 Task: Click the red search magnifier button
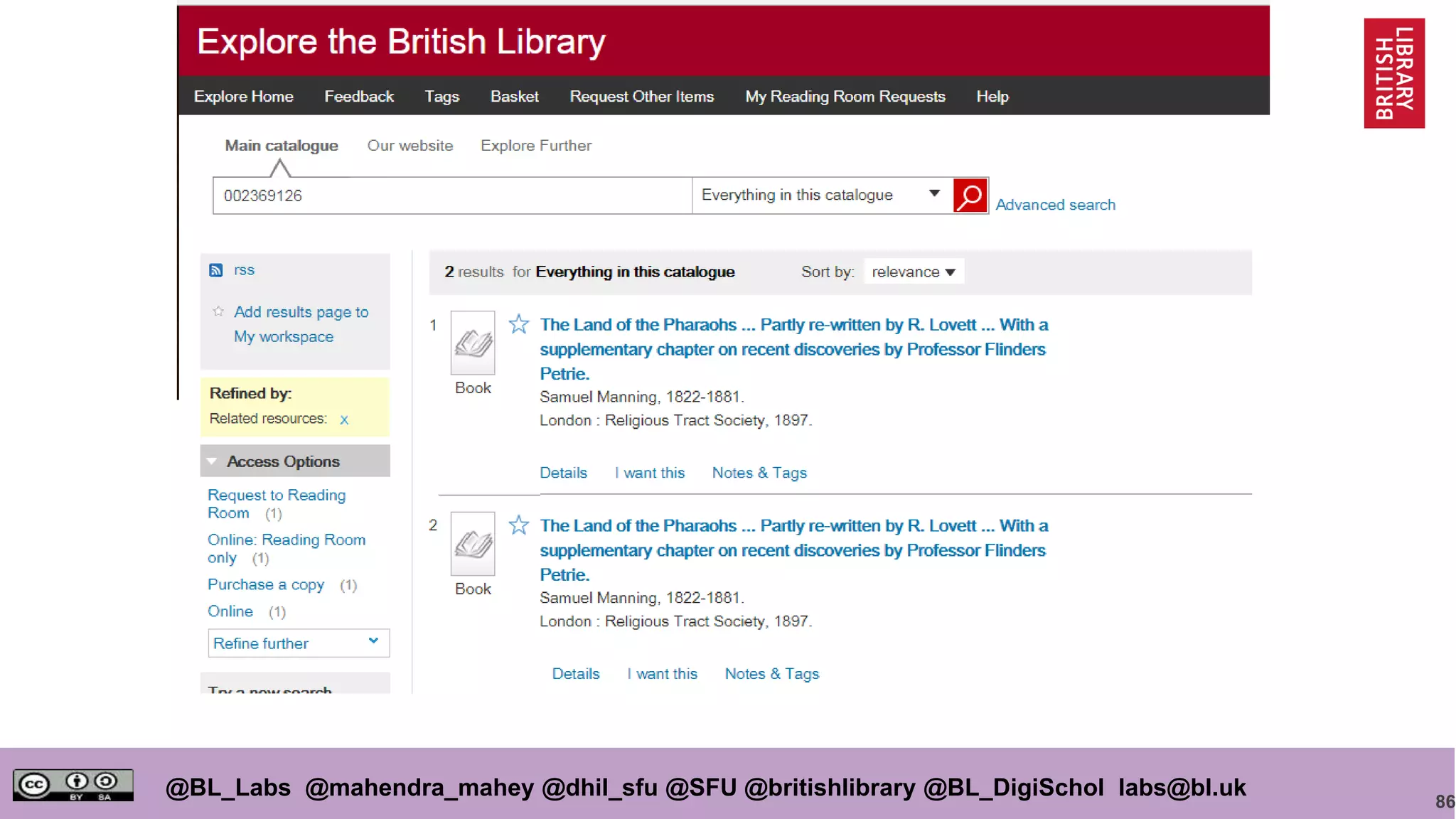coord(970,196)
